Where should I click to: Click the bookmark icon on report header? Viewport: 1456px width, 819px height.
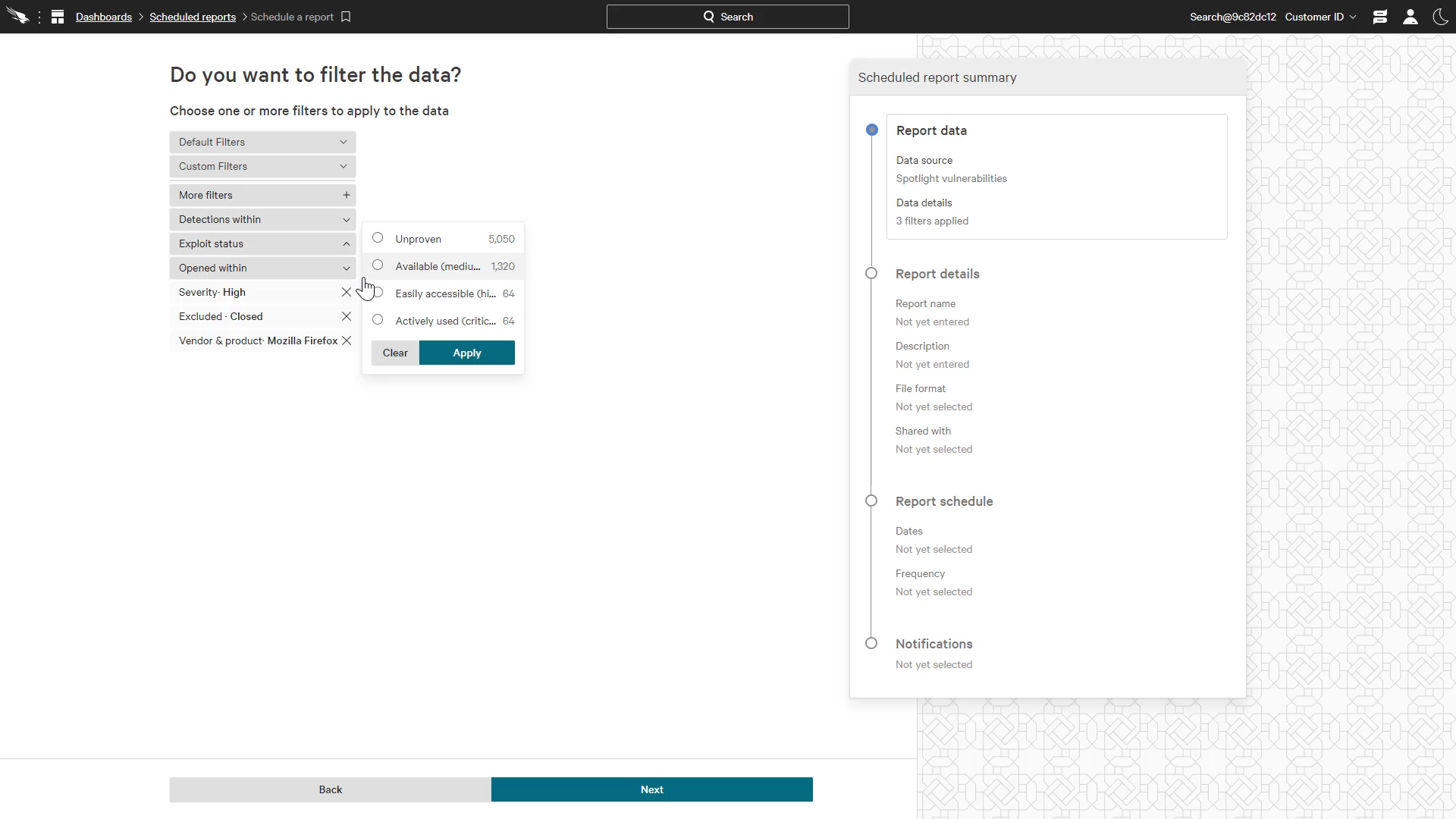[x=346, y=17]
